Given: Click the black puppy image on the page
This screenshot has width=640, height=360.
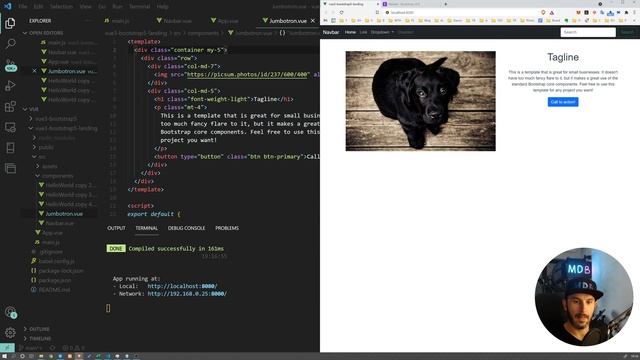Looking at the screenshot, I should tap(420, 101).
